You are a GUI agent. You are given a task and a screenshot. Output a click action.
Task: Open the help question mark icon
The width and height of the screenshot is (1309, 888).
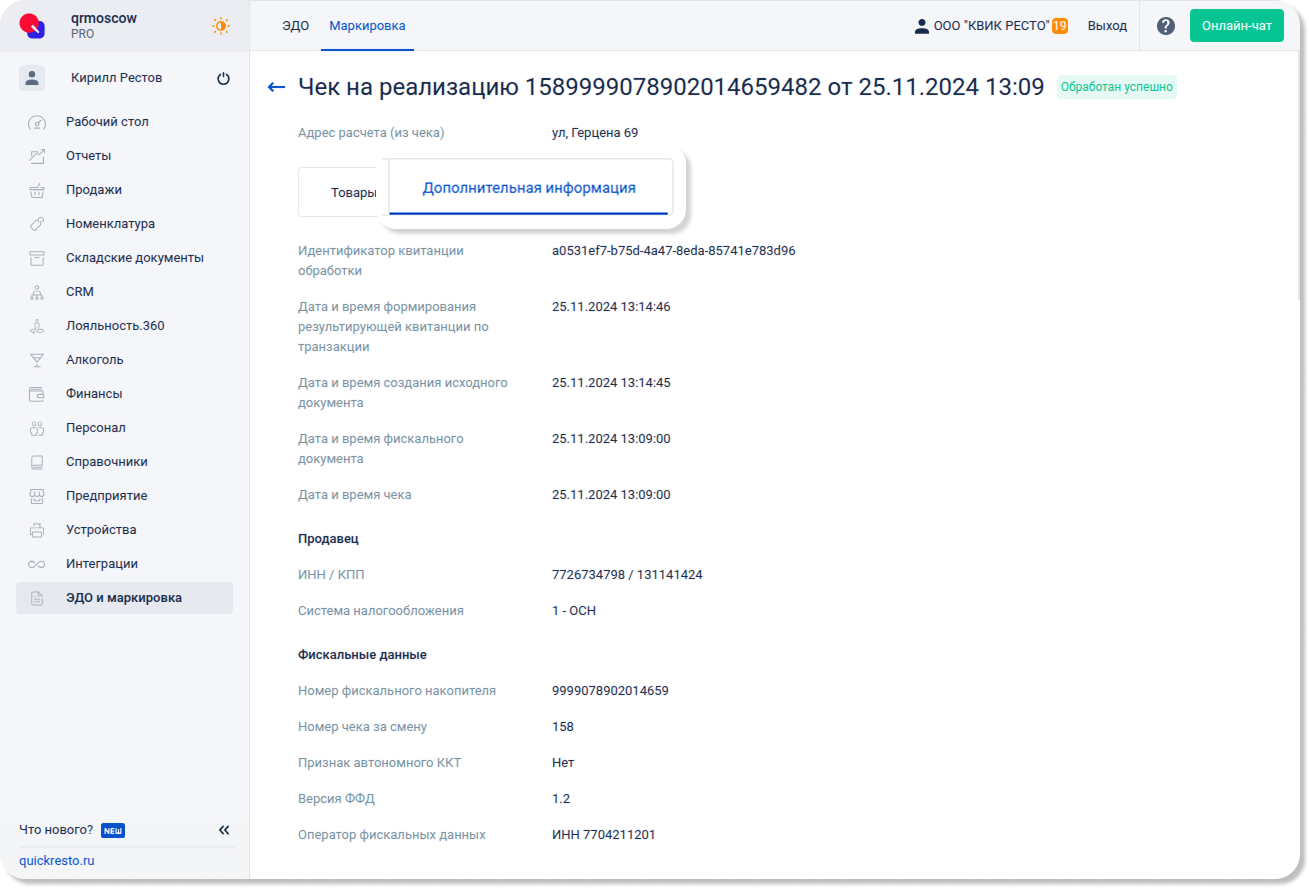pos(1165,26)
